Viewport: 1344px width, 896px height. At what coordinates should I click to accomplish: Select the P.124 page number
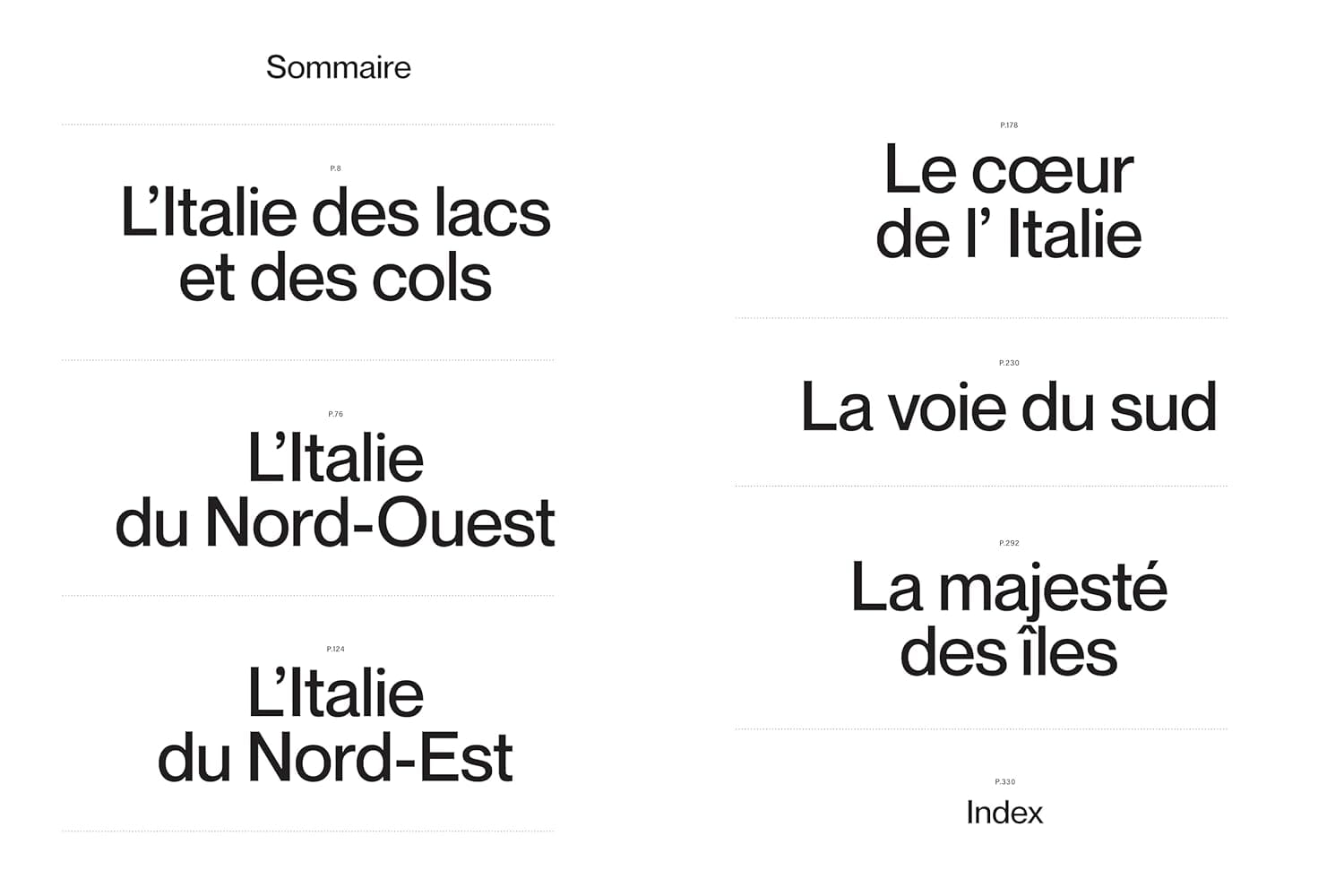(x=335, y=649)
